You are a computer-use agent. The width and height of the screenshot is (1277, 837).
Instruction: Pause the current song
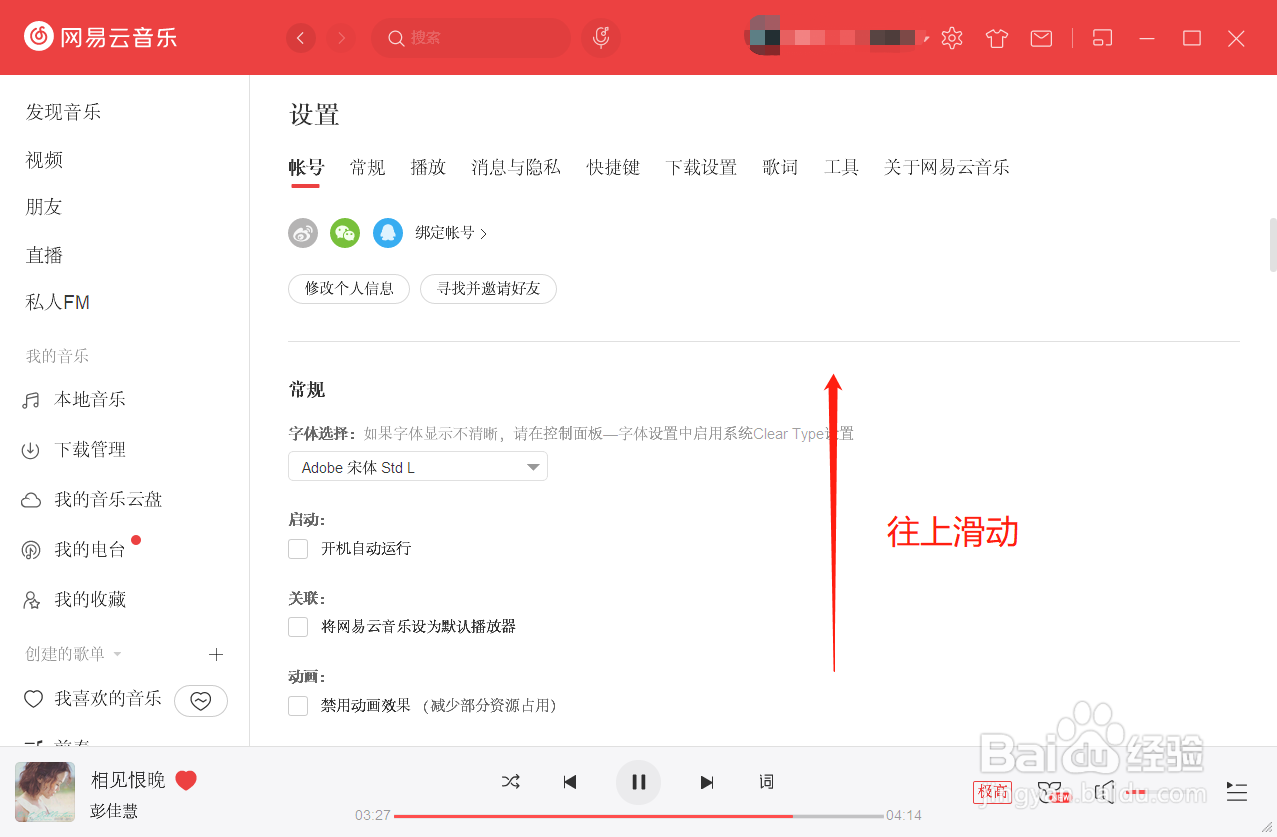pyautogui.click(x=639, y=782)
